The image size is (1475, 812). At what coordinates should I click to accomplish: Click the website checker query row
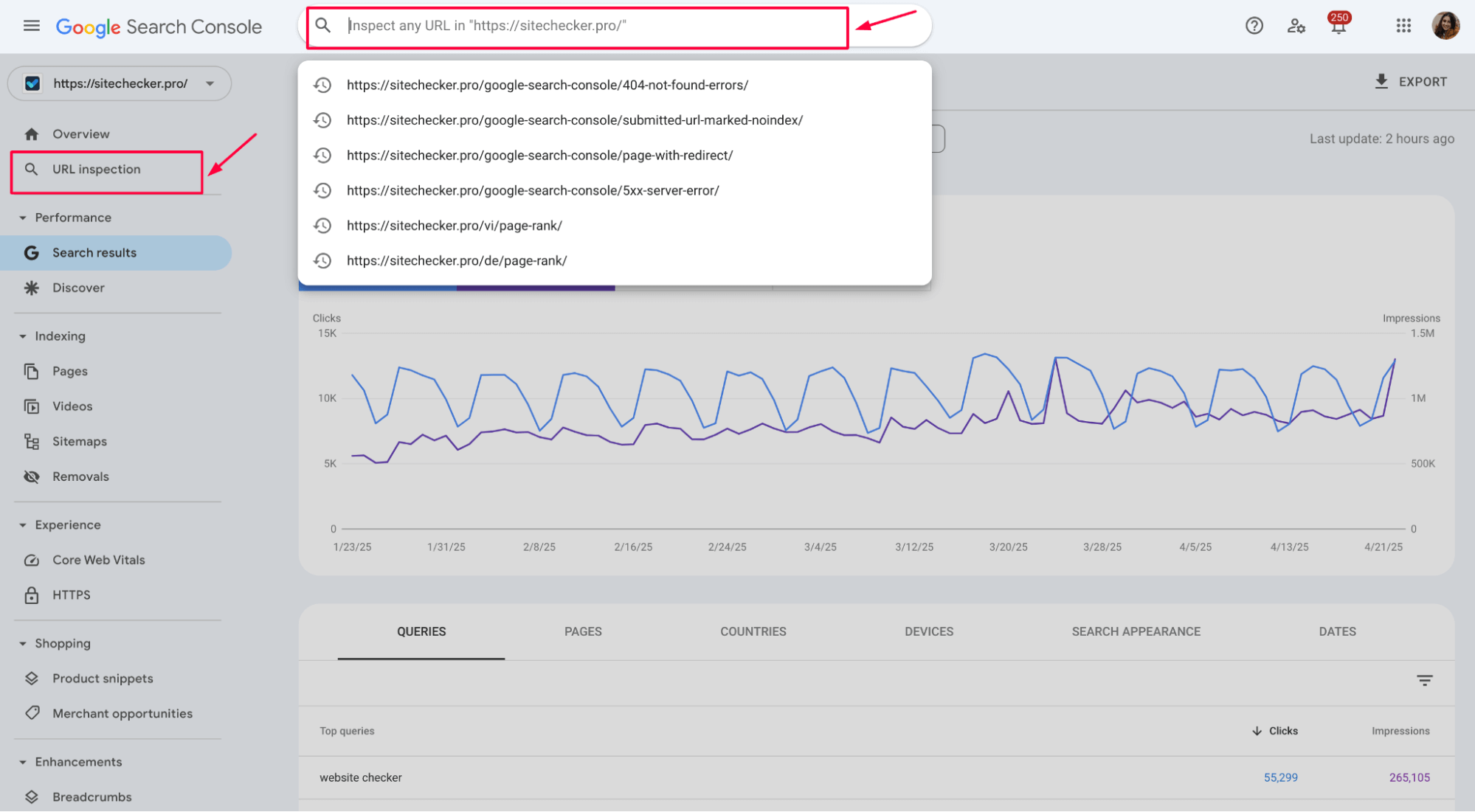[x=877, y=778]
